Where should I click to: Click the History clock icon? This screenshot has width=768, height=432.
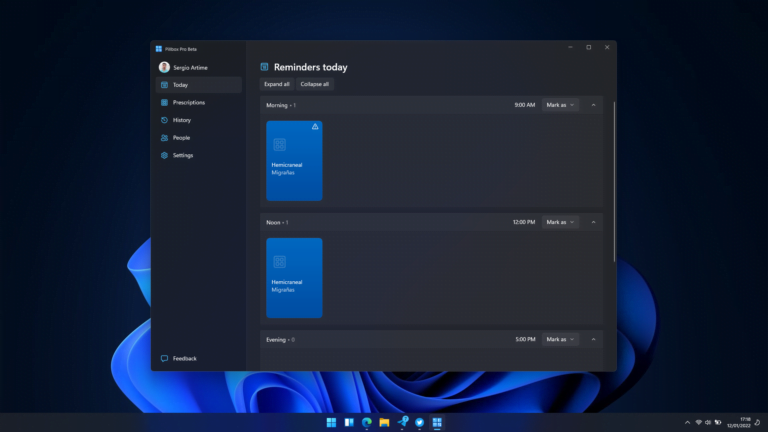click(x=165, y=120)
